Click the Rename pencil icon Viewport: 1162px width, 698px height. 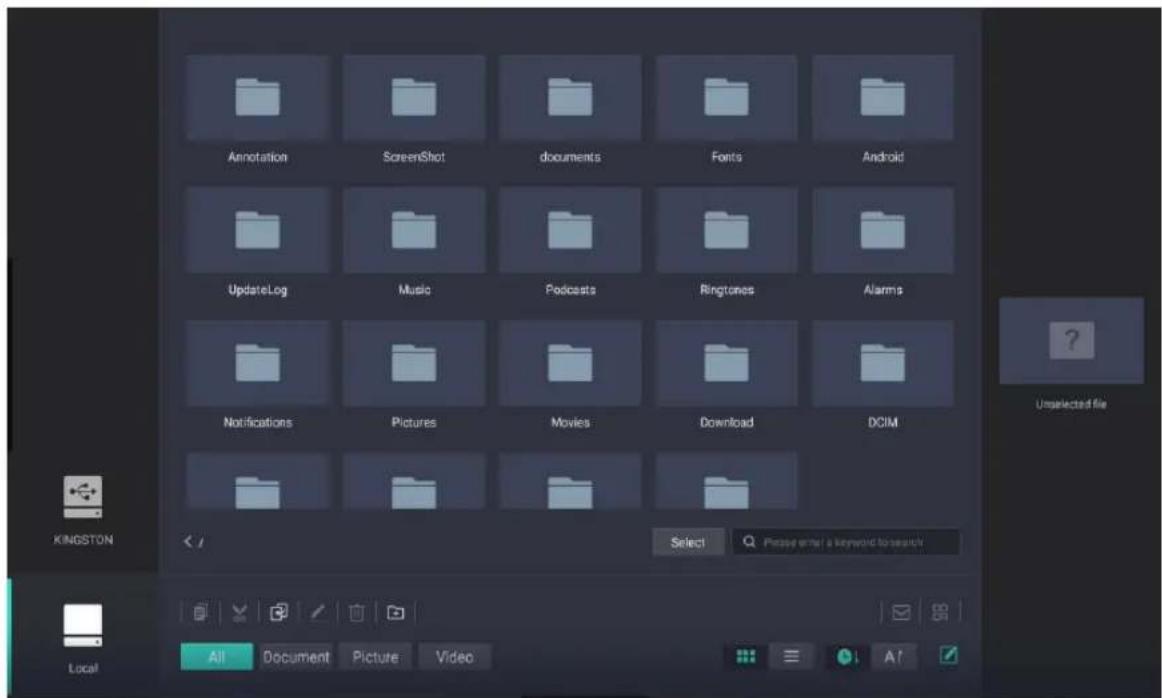[318, 613]
